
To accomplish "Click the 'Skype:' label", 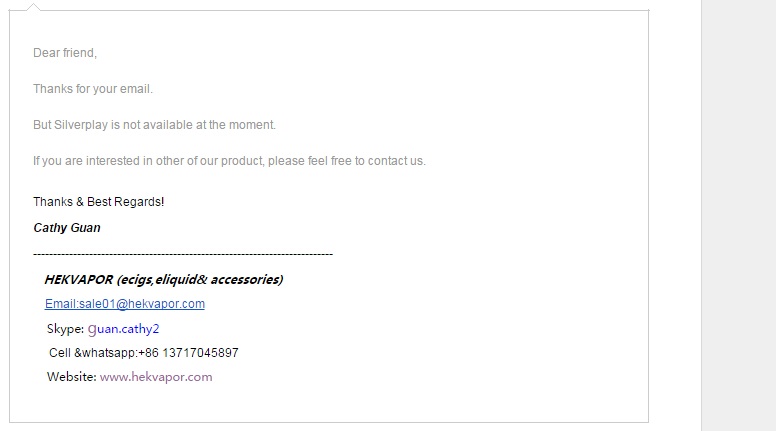I will click(65, 329).
